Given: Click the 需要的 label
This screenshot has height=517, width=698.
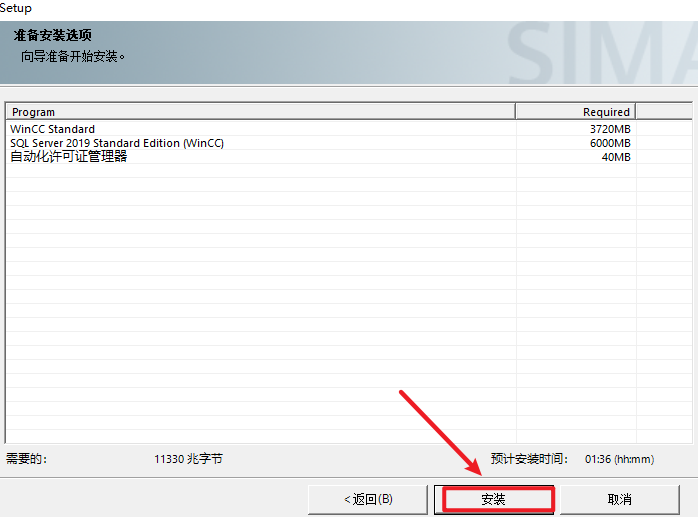Looking at the screenshot, I should coord(27,459).
